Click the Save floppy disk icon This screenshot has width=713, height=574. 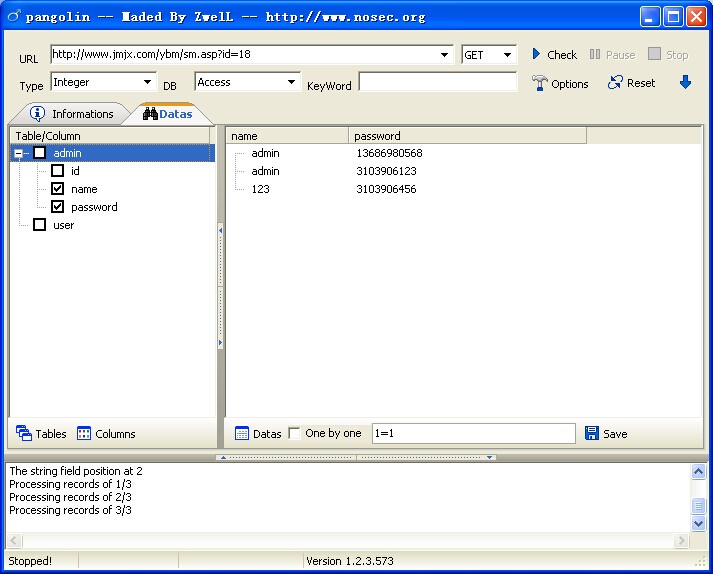(592, 433)
